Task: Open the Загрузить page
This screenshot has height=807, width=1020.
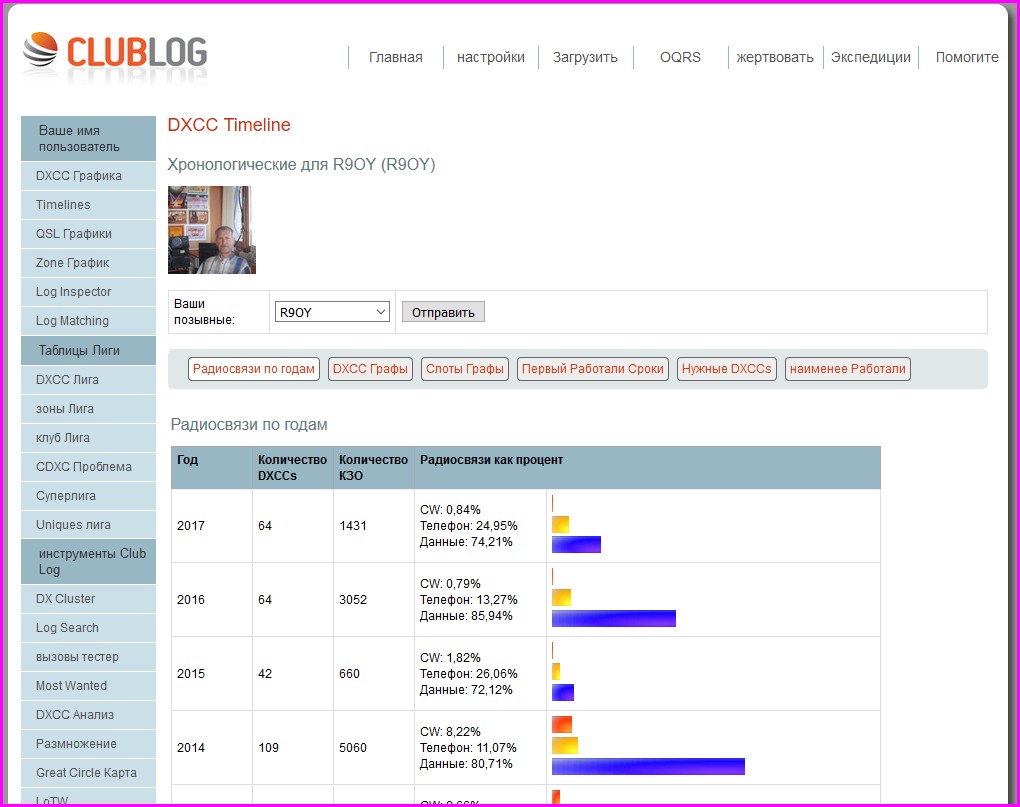Action: click(585, 57)
